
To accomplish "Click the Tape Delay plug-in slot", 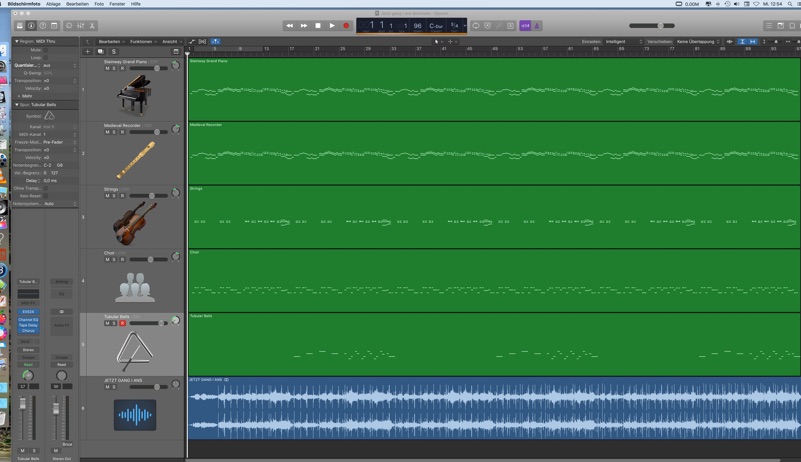I will coord(28,325).
